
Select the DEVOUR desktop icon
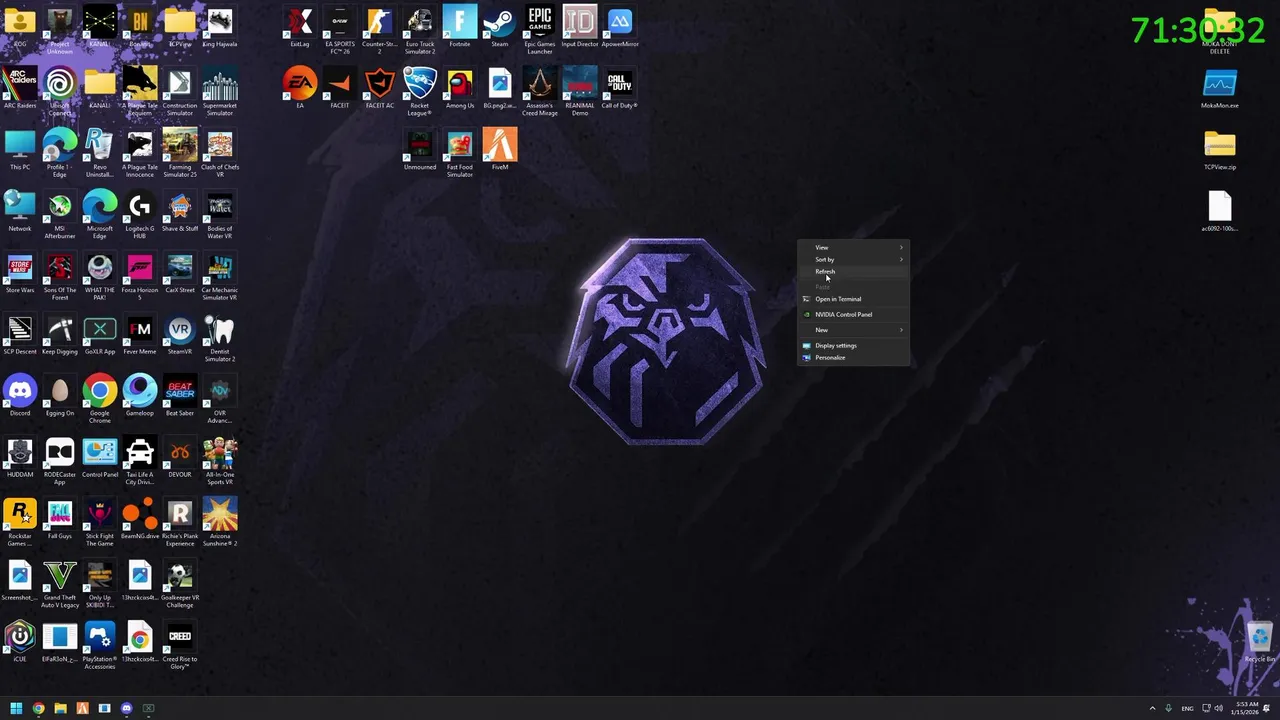(x=180, y=458)
